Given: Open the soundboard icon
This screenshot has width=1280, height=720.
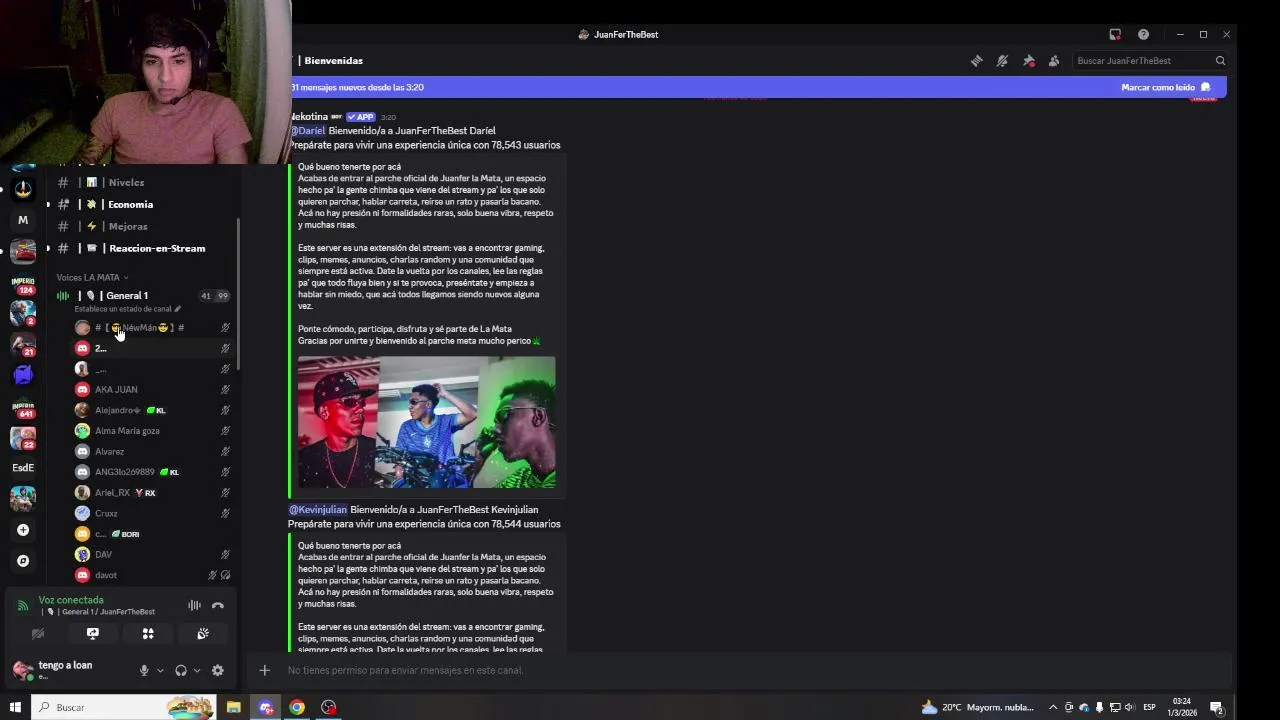Looking at the screenshot, I should (x=203, y=633).
